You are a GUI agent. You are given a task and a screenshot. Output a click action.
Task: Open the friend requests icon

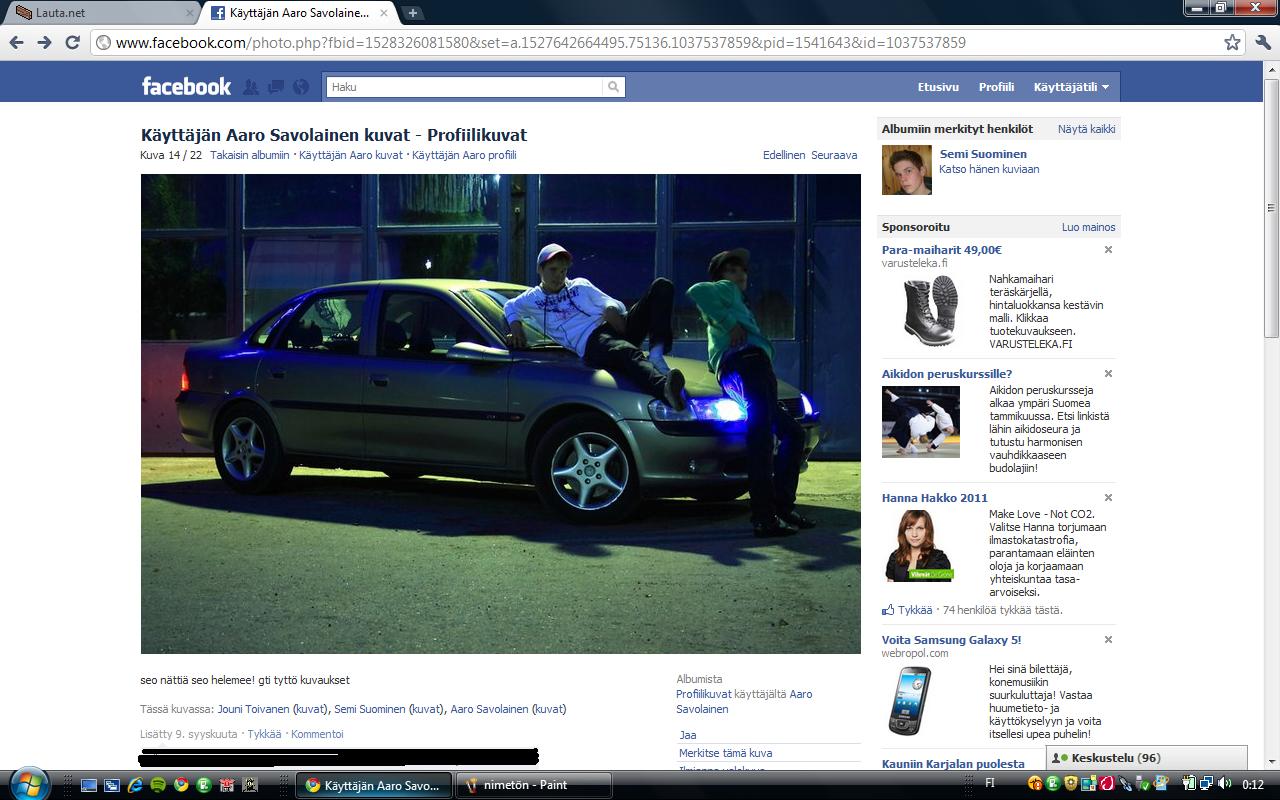251,87
